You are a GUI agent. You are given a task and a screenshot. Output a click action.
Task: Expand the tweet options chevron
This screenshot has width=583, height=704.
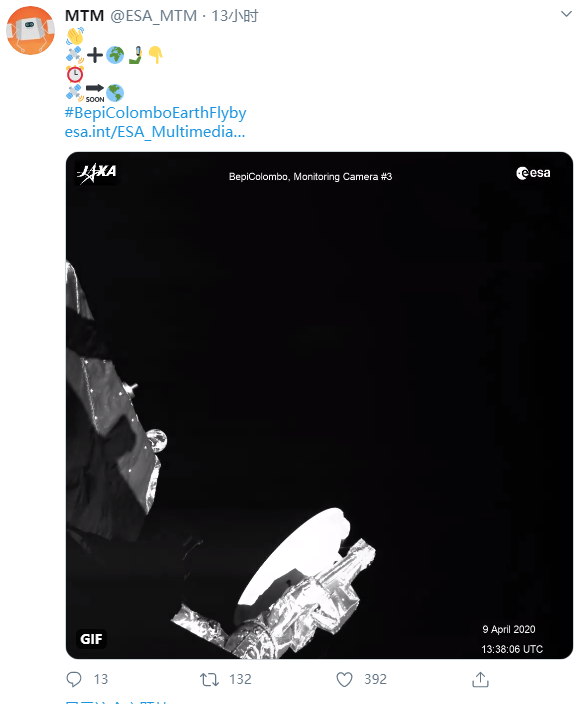566,14
